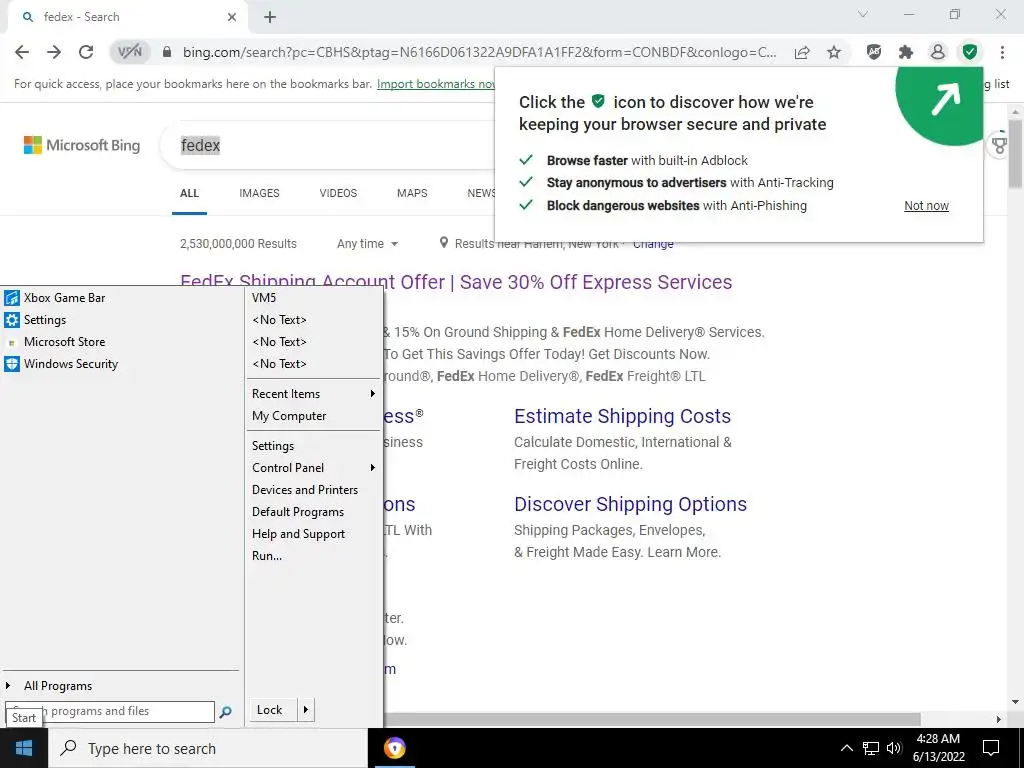Select the ALL search tab
This screenshot has height=768, width=1024.
click(189, 193)
